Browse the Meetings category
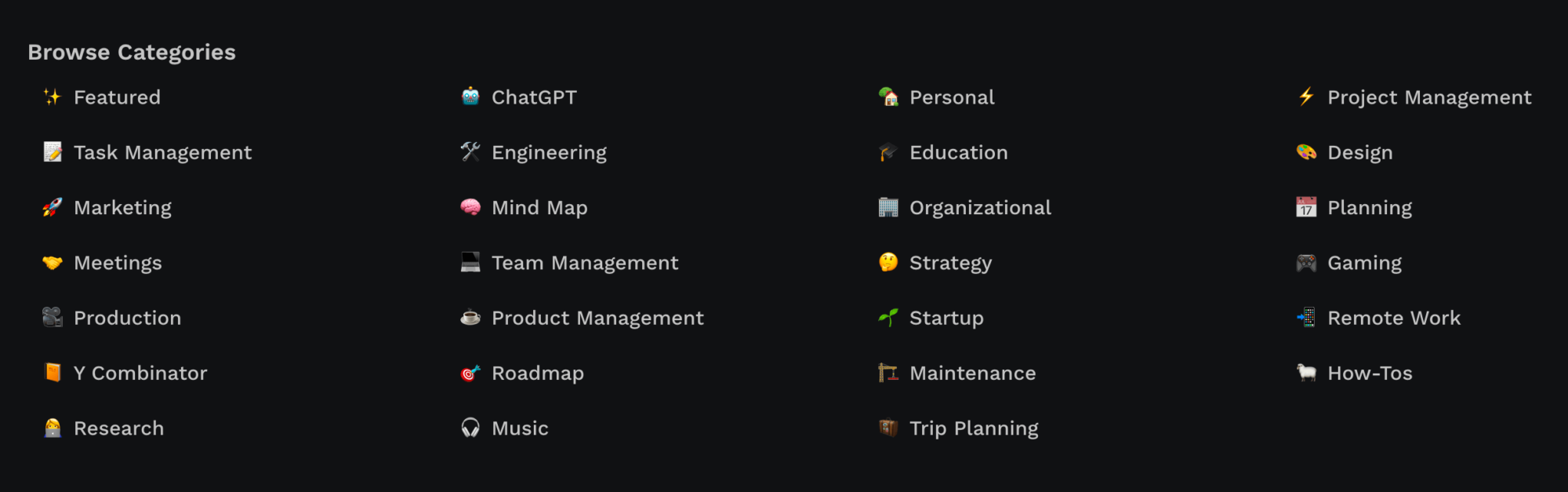The image size is (1568, 492). [118, 263]
